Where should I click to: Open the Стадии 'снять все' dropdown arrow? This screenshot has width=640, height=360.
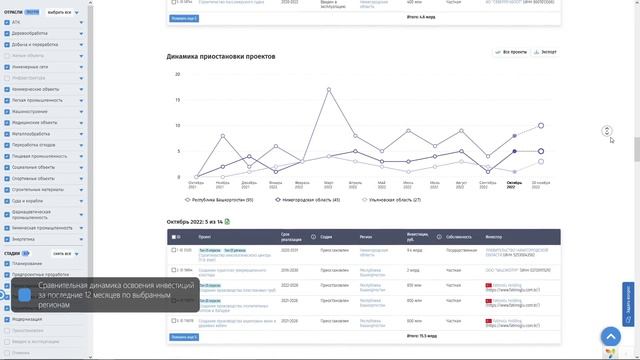pyautogui.click(x=77, y=254)
